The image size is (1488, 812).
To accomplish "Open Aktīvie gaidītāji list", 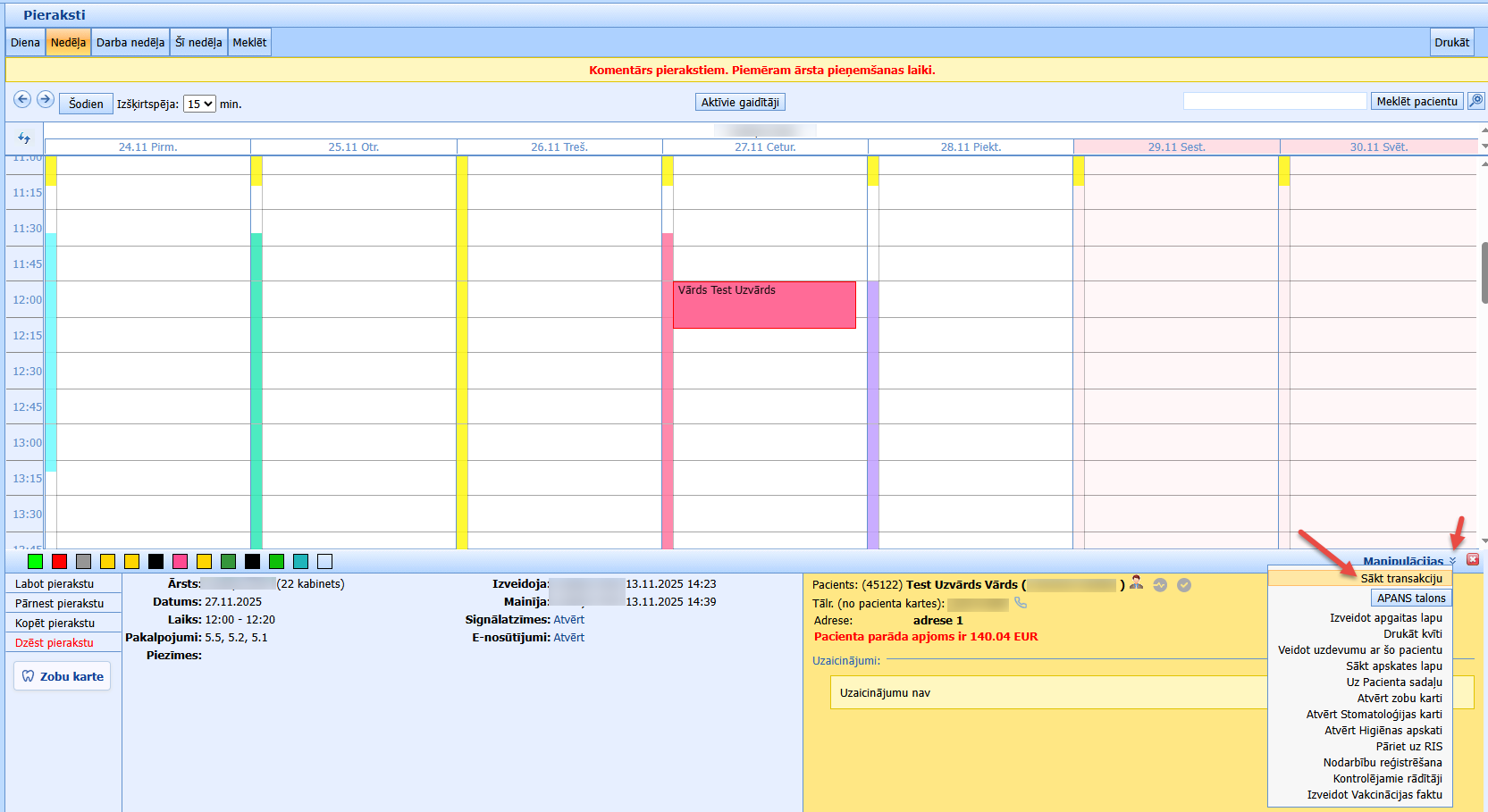I will pyautogui.click(x=740, y=102).
